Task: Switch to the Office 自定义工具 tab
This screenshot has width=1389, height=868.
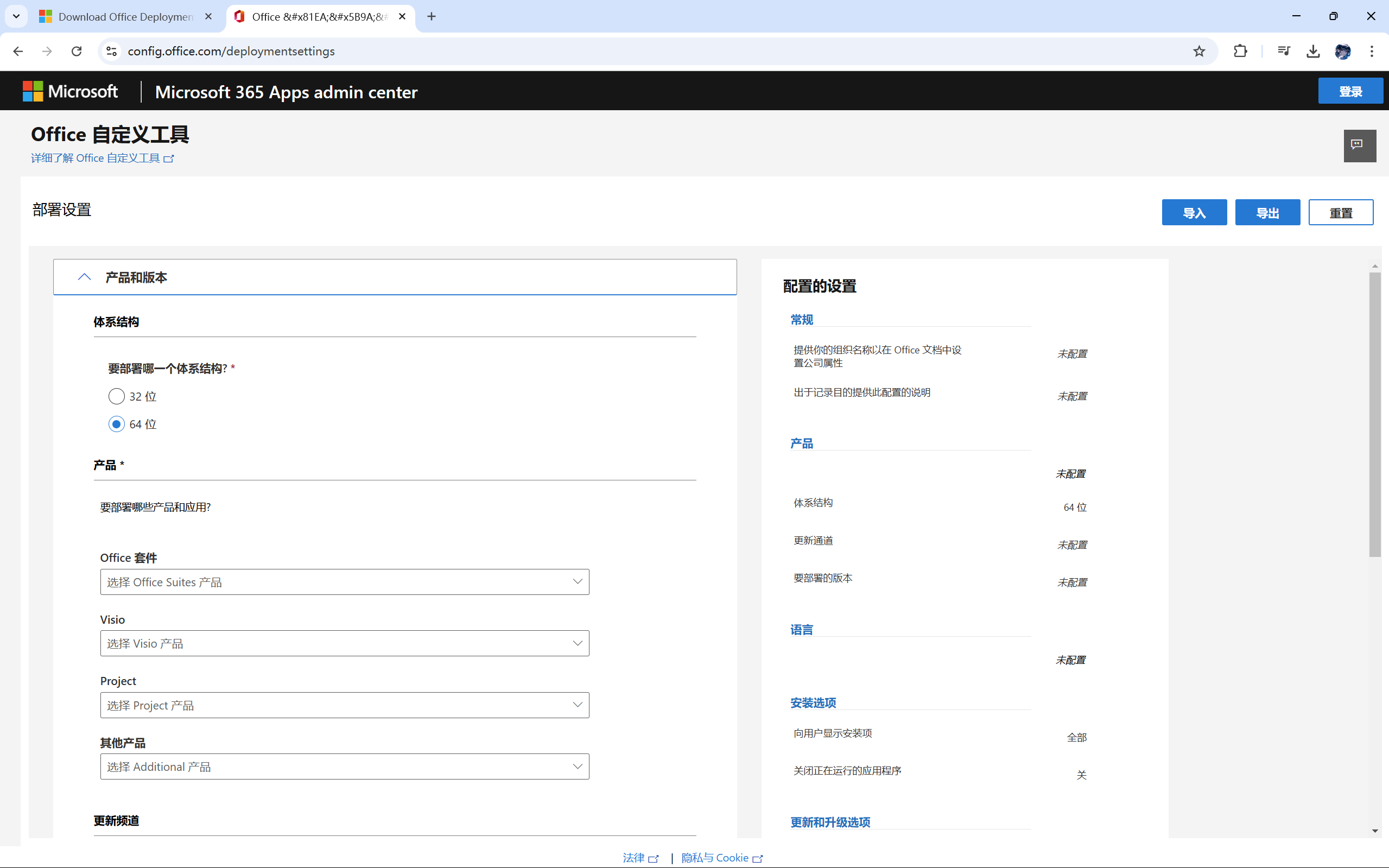Action: pyautogui.click(x=320, y=17)
